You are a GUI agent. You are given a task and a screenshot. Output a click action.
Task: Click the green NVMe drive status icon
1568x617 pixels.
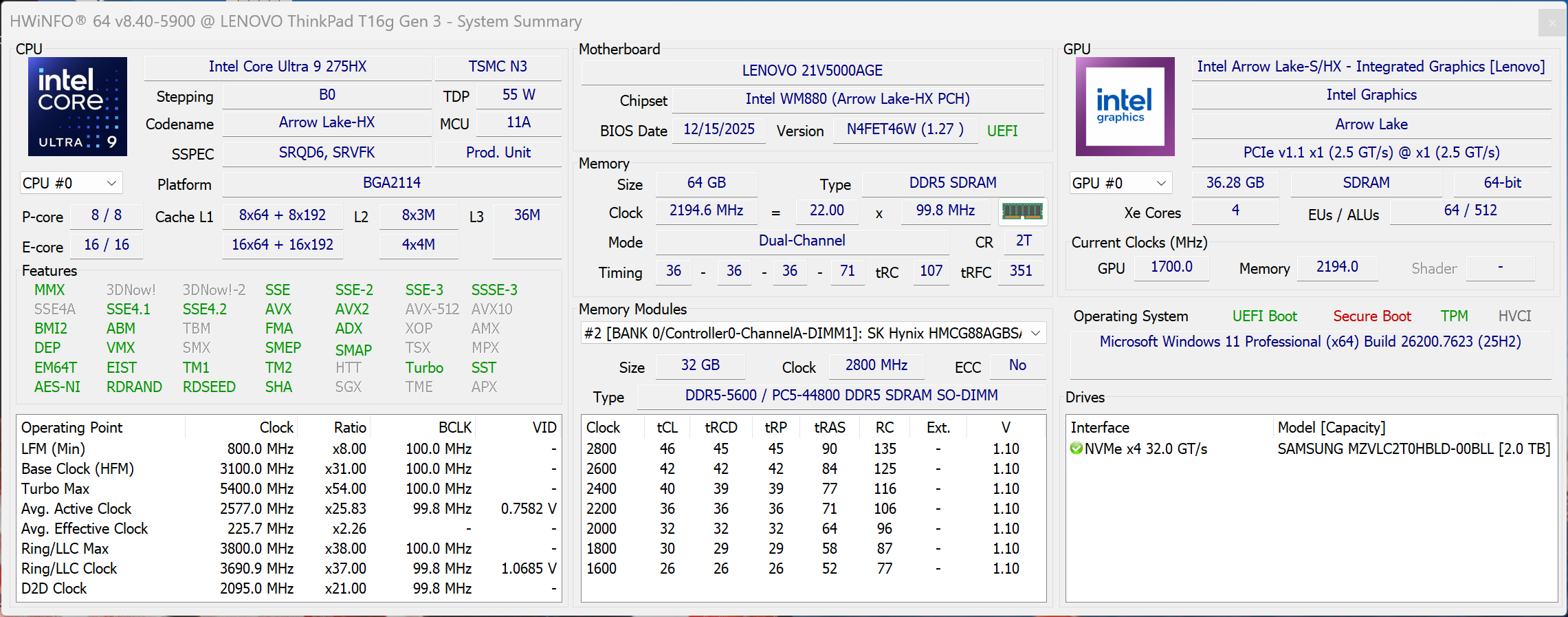pos(1076,448)
